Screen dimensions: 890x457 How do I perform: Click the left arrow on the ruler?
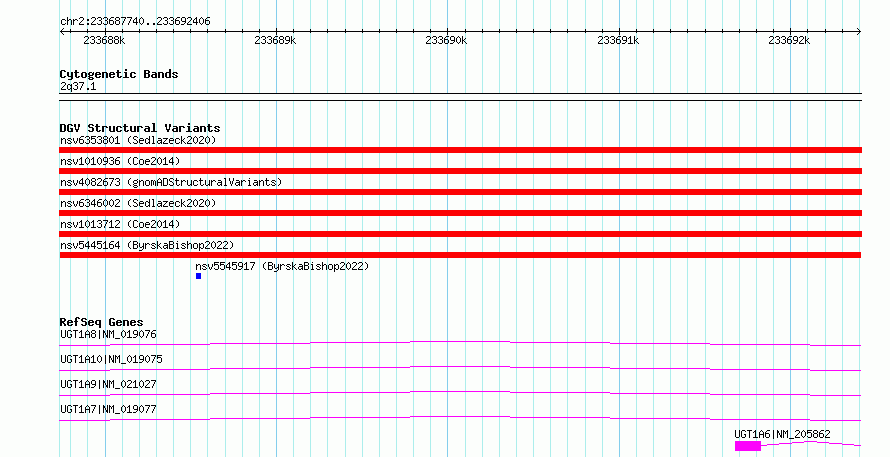tap(62, 32)
